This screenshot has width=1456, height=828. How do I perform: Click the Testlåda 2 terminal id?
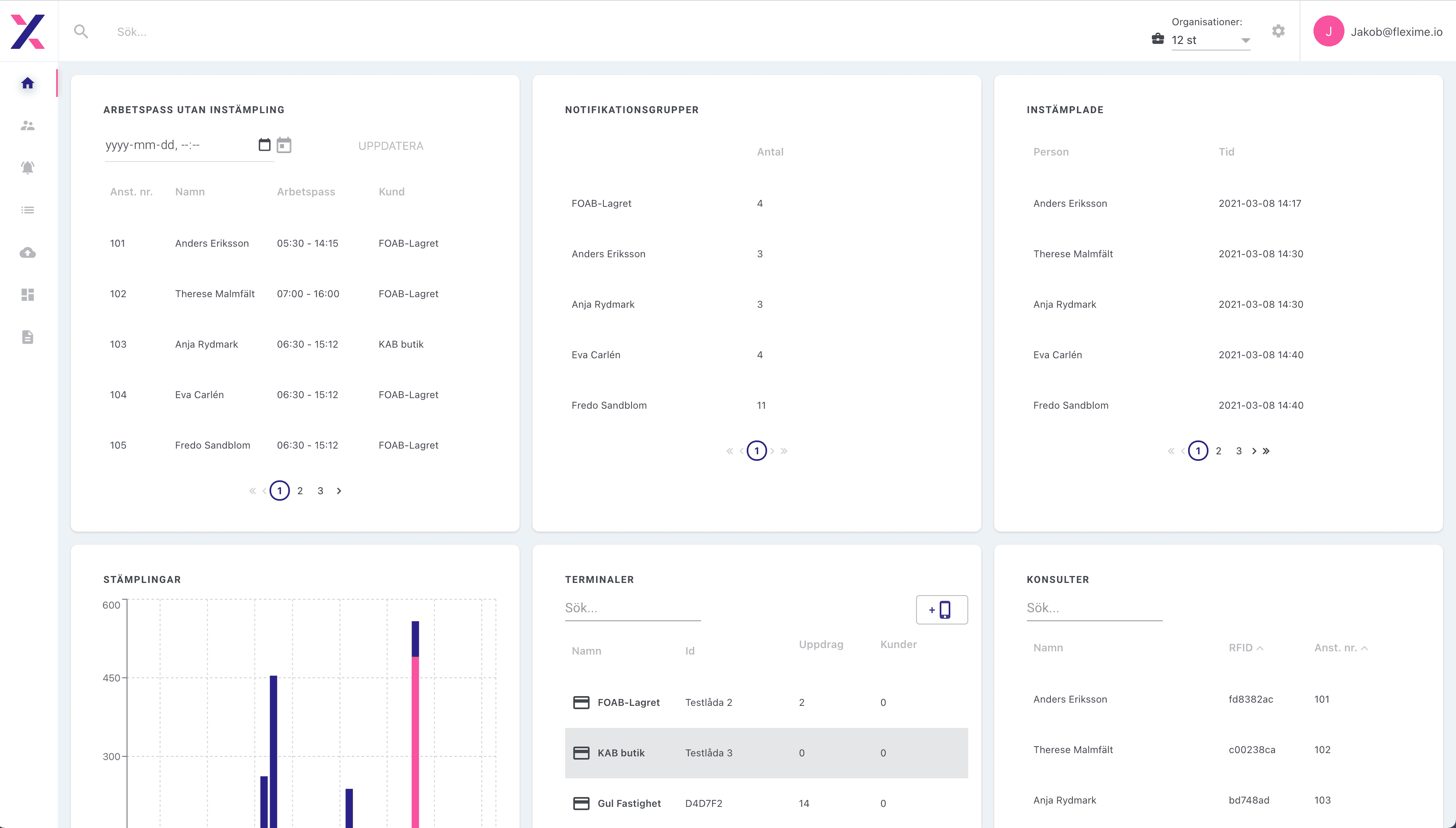tap(709, 702)
